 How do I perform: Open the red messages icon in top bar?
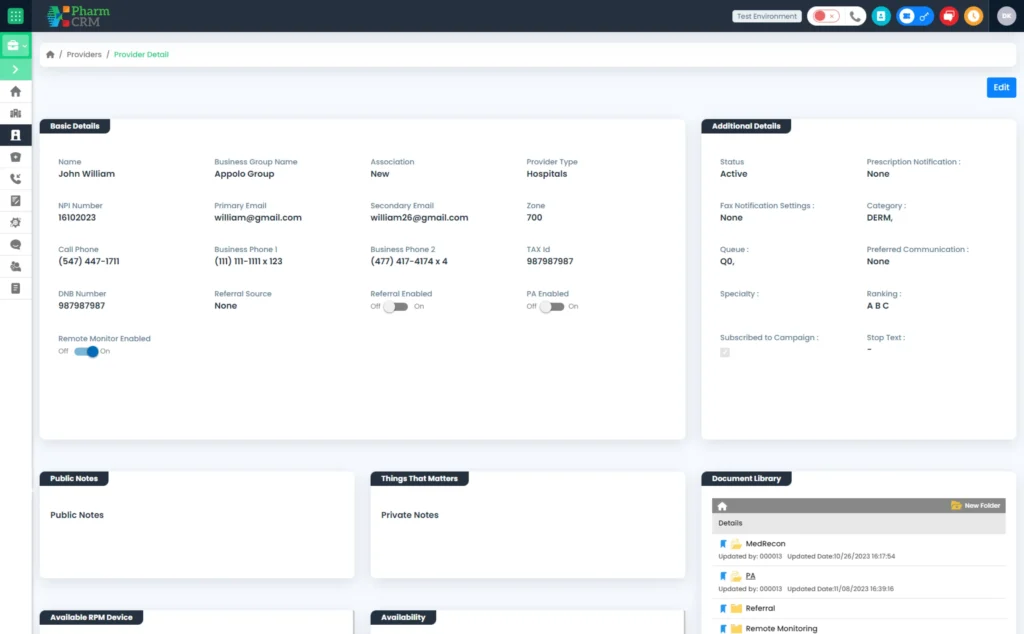point(948,16)
